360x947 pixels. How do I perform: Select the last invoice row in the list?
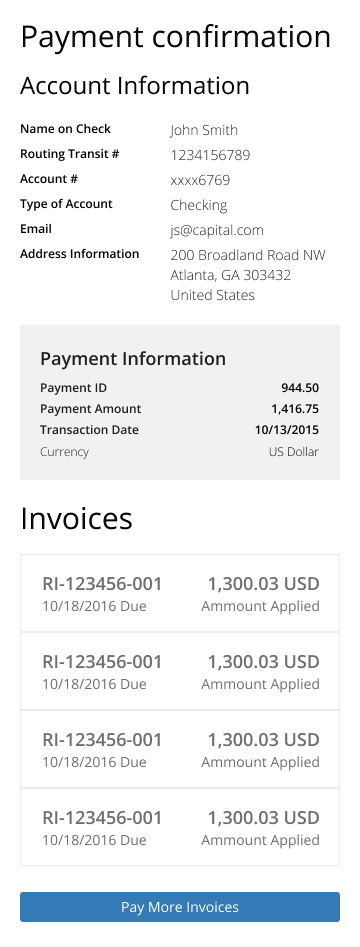pos(180,827)
